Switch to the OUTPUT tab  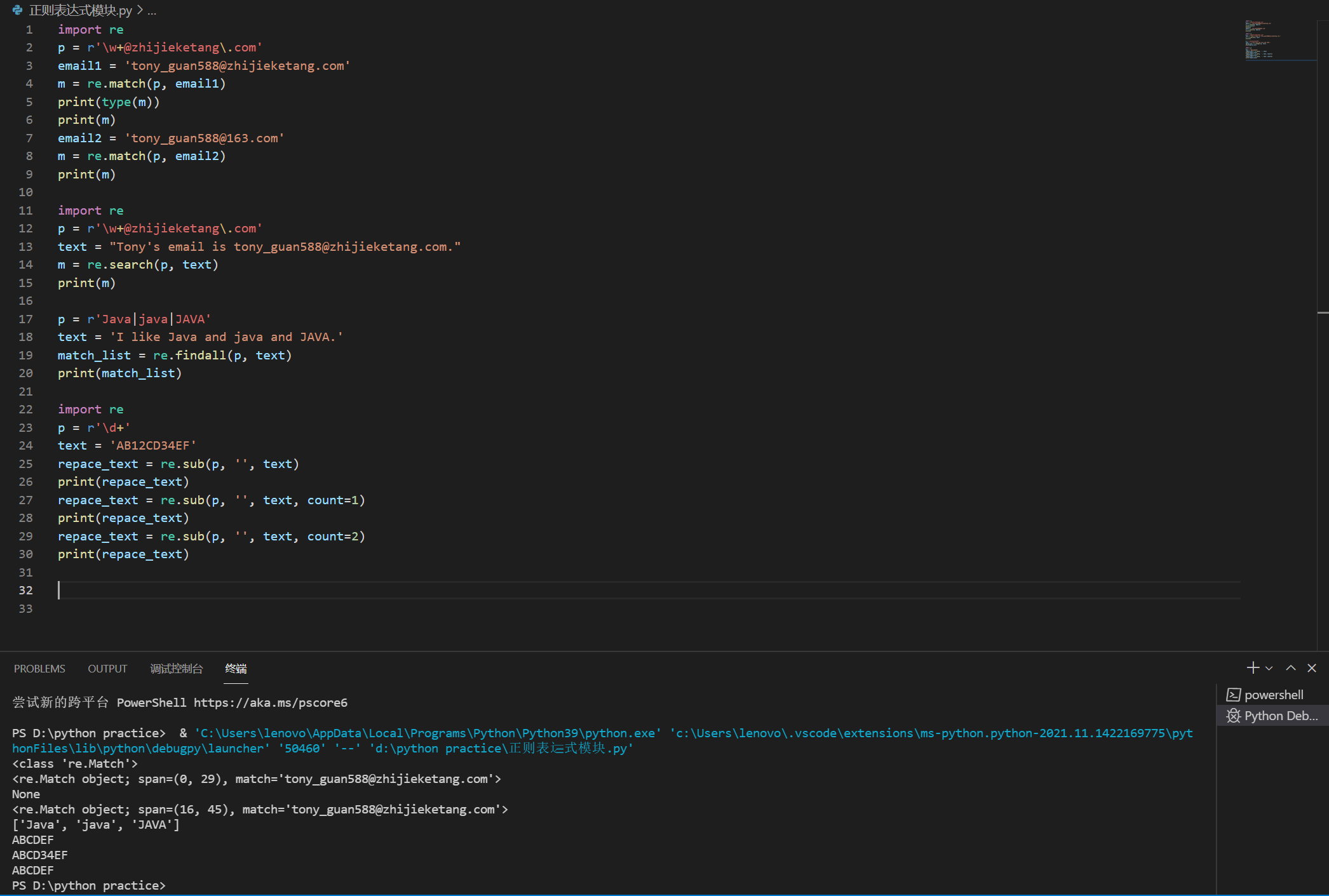(x=107, y=669)
